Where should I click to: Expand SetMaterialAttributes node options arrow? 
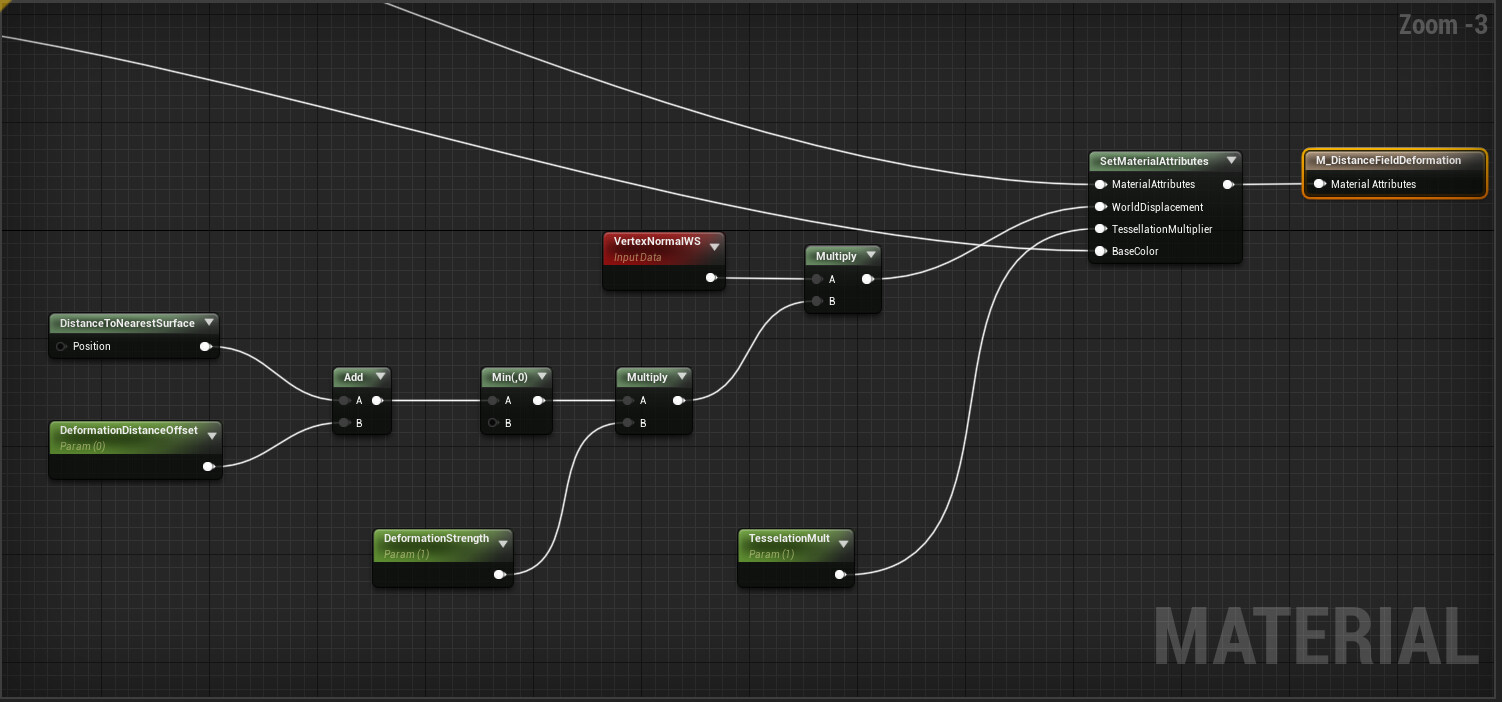tap(1231, 161)
